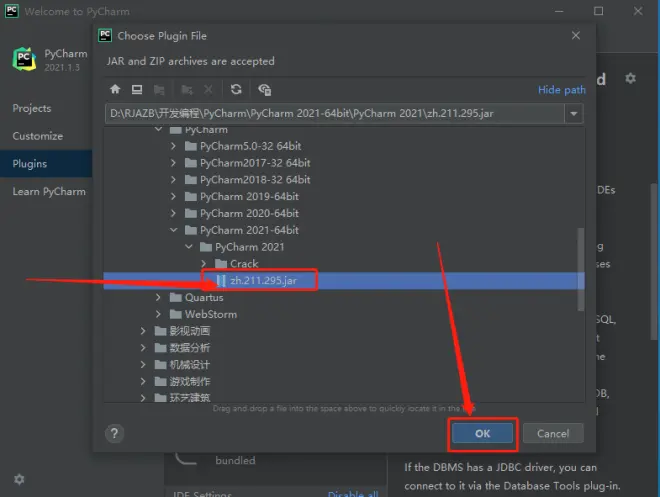Expand PyCharm2018-32 64bit folder
This screenshot has width=660, height=497.
click(x=173, y=180)
